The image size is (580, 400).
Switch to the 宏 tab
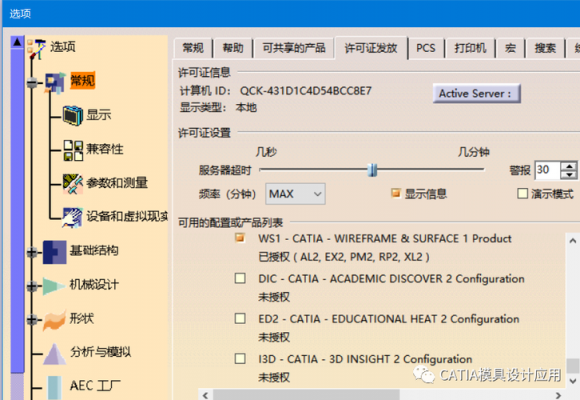point(510,48)
